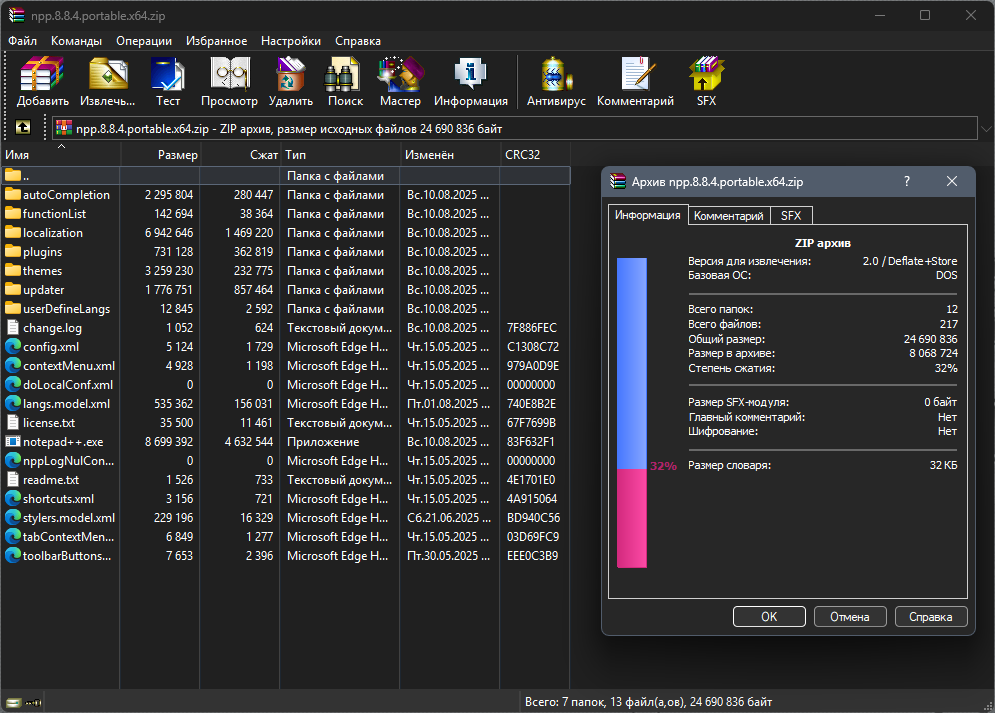The height and width of the screenshot is (713, 995).
Task: Select the change.log document icon
Action: [x=13, y=327]
